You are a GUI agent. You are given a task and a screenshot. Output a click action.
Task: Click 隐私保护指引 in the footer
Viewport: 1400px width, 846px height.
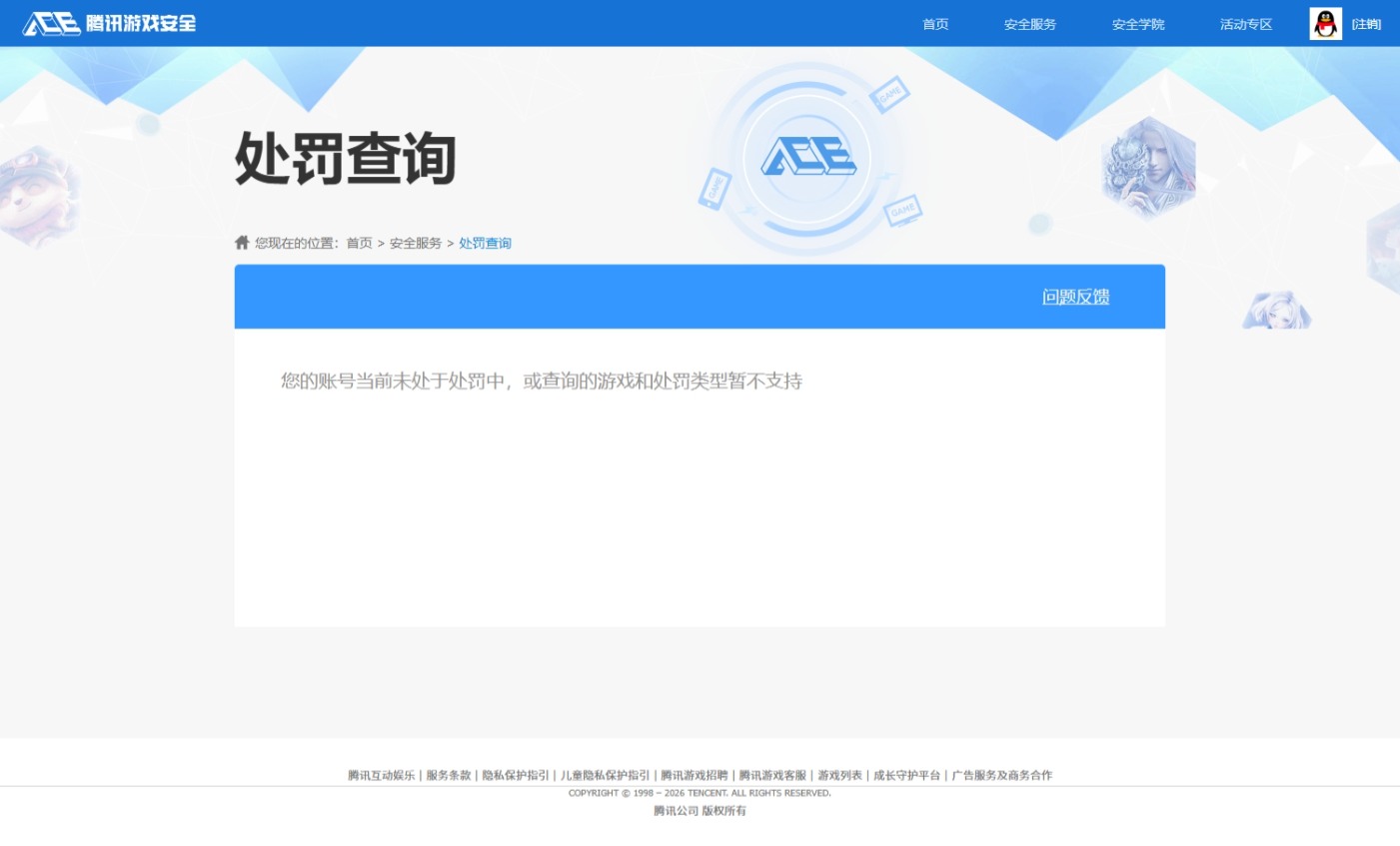tap(515, 775)
